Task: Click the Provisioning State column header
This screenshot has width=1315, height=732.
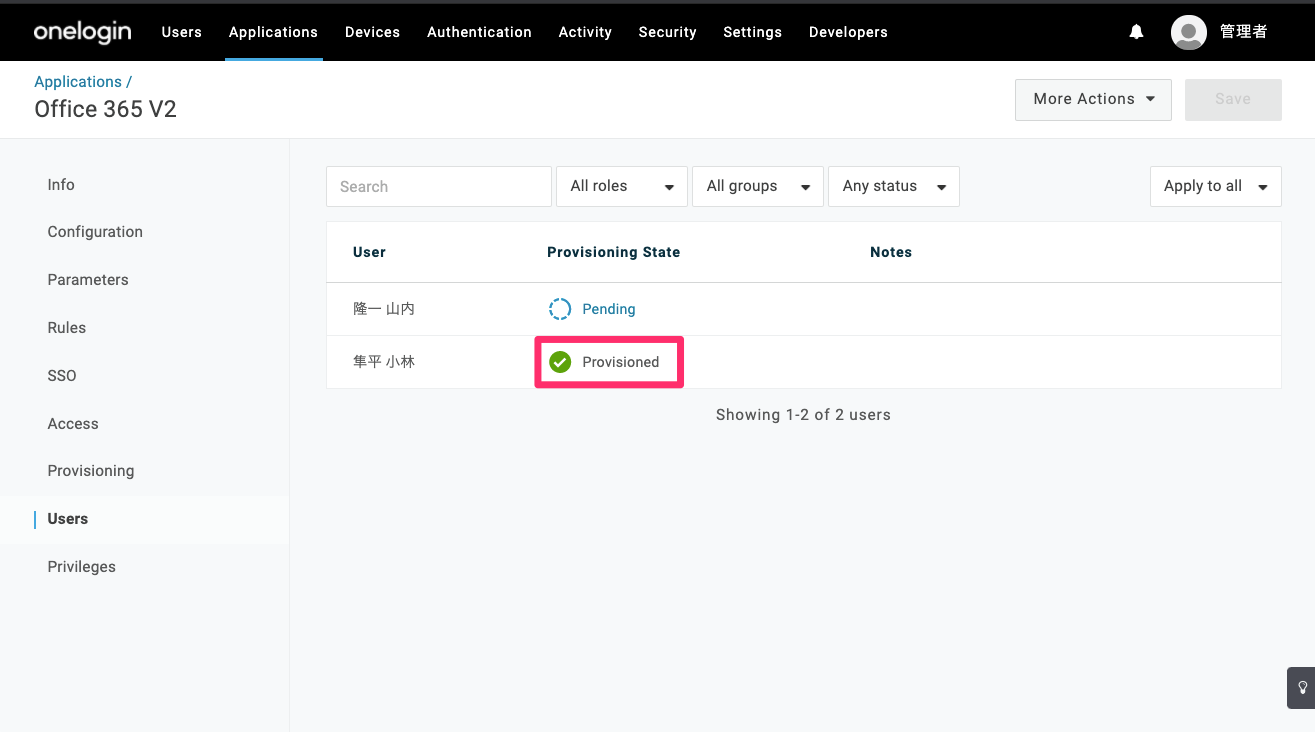Action: click(x=614, y=252)
